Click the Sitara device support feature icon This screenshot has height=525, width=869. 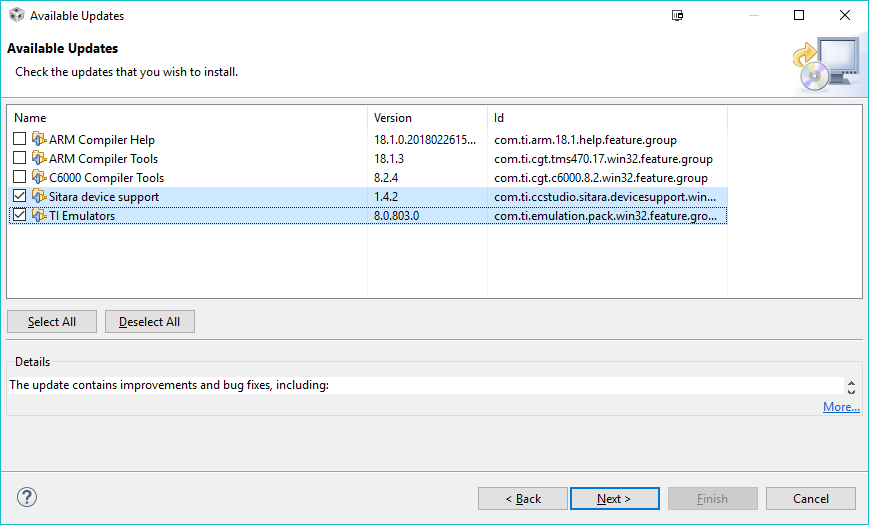pos(39,197)
